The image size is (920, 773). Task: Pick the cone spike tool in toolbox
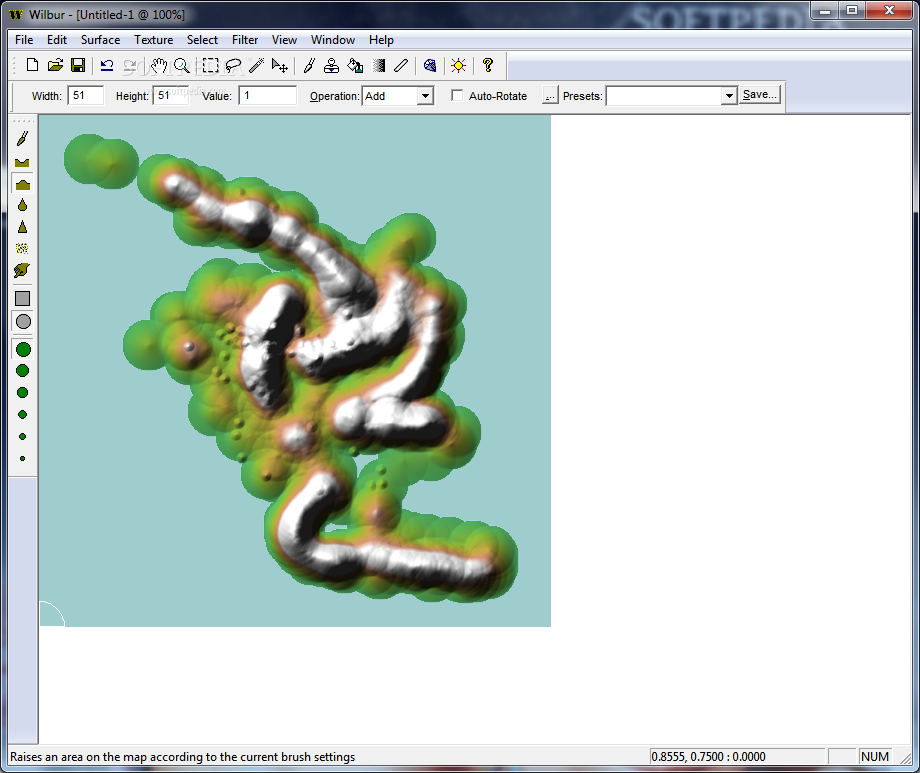click(22, 227)
